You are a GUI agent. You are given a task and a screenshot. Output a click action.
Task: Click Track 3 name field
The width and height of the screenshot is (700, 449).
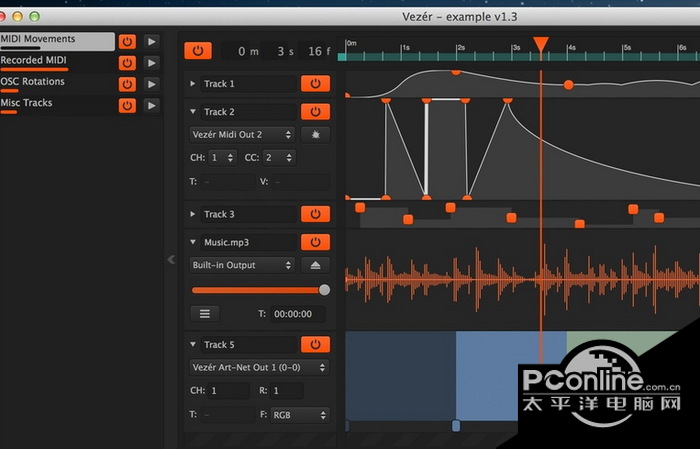tap(248, 214)
